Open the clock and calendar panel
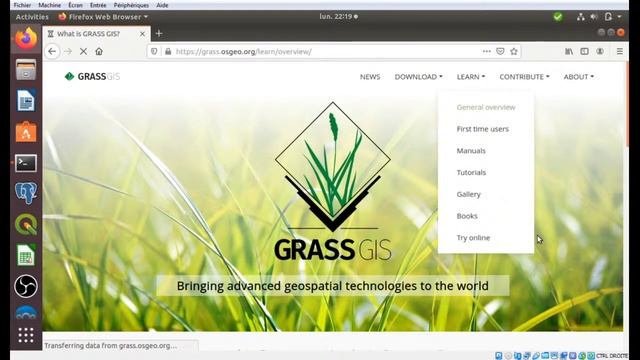This screenshot has height=360, width=640. pos(338,17)
